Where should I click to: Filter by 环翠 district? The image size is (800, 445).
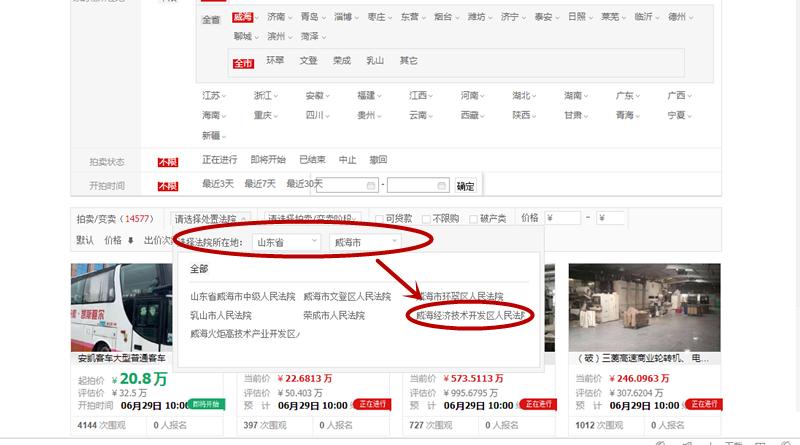point(275,60)
